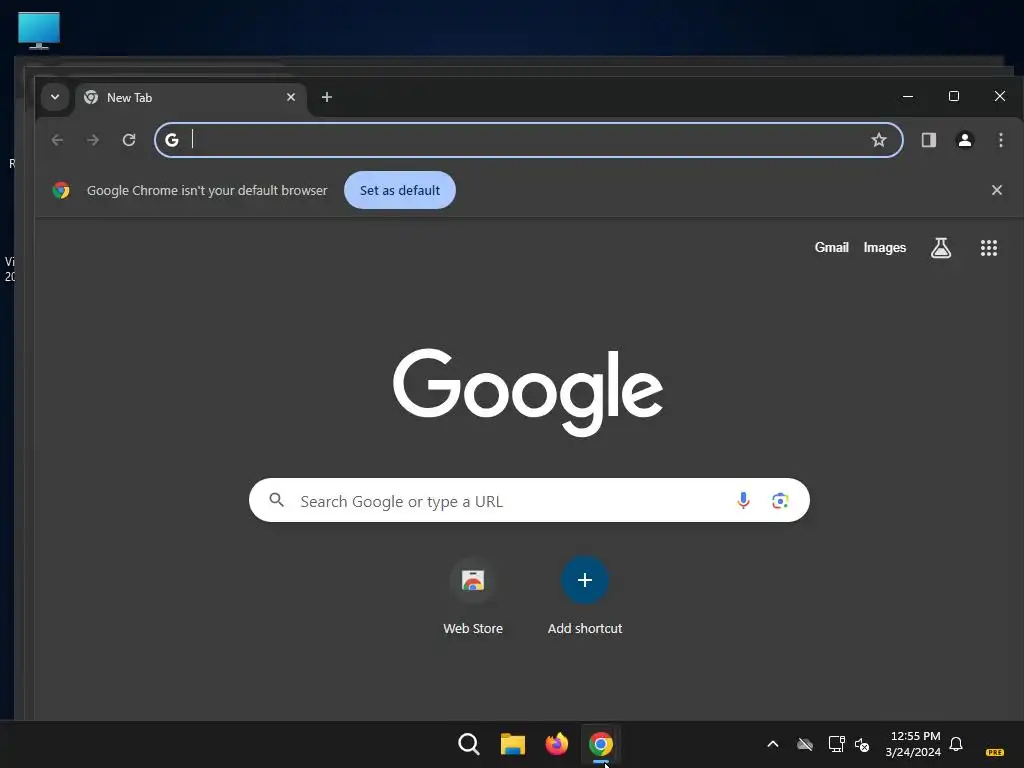Viewport: 1024px width, 768px height.
Task: Click the OneDrive cloud tray icon
Action: click(x=805, y=744)
